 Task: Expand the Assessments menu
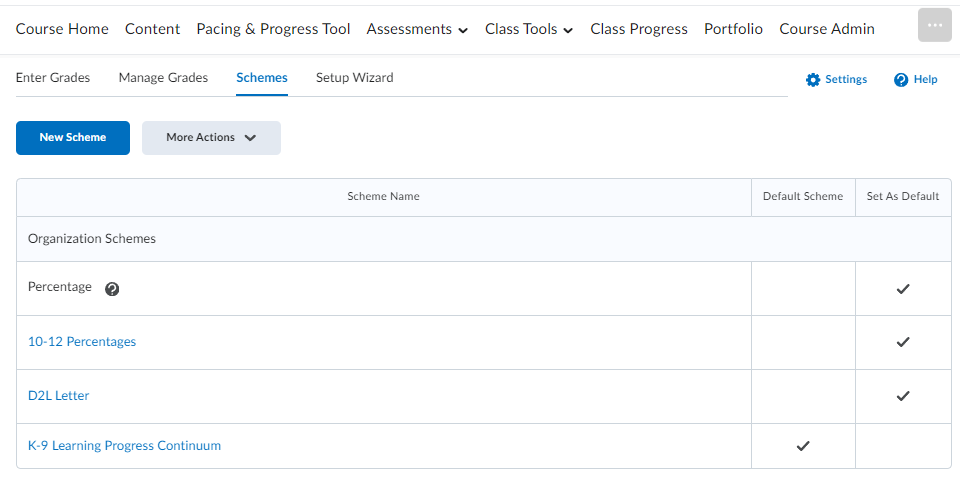[417, 29]
